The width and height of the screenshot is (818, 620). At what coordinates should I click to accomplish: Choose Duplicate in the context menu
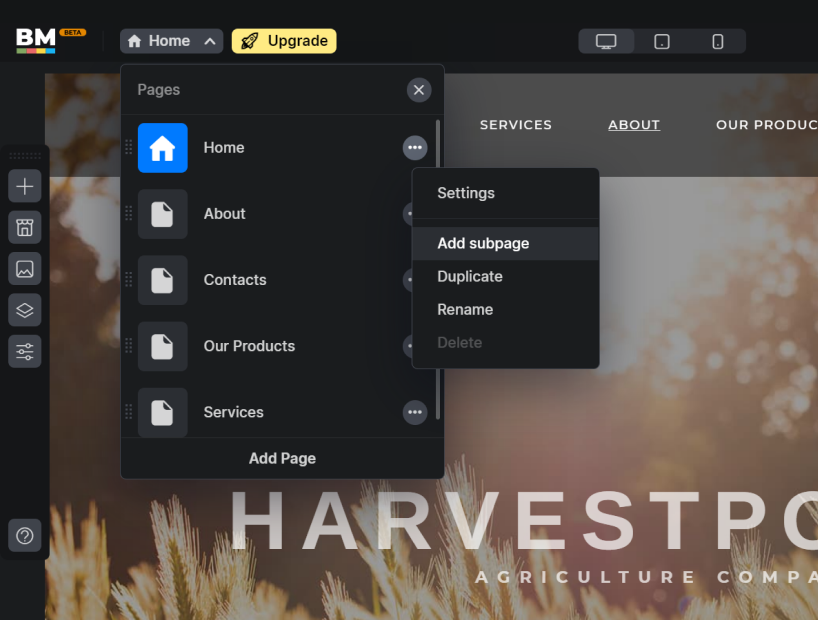(x=506, y=277)
